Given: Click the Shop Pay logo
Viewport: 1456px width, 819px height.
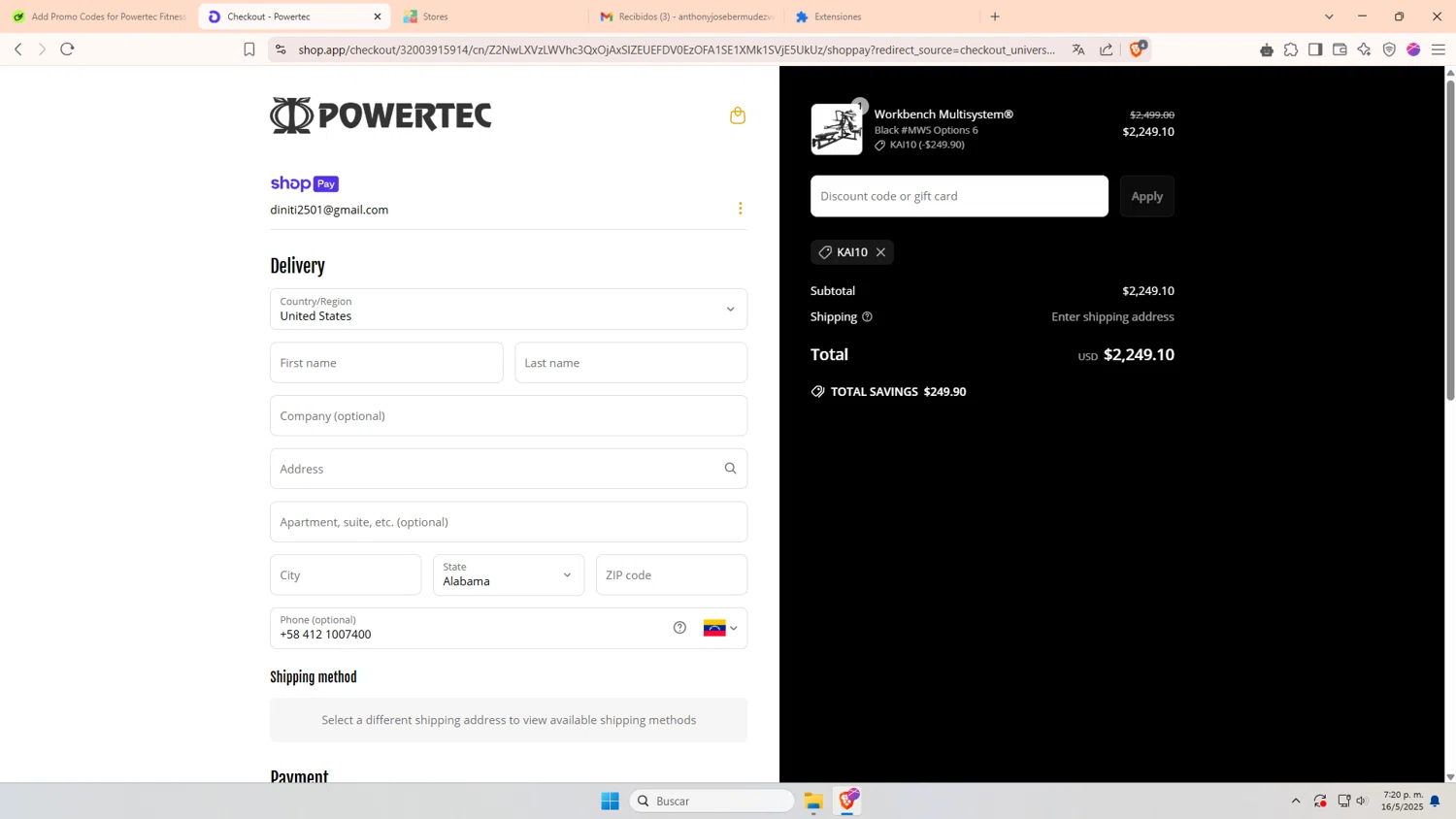Looking at the screenshot, I should coord(304,183).
